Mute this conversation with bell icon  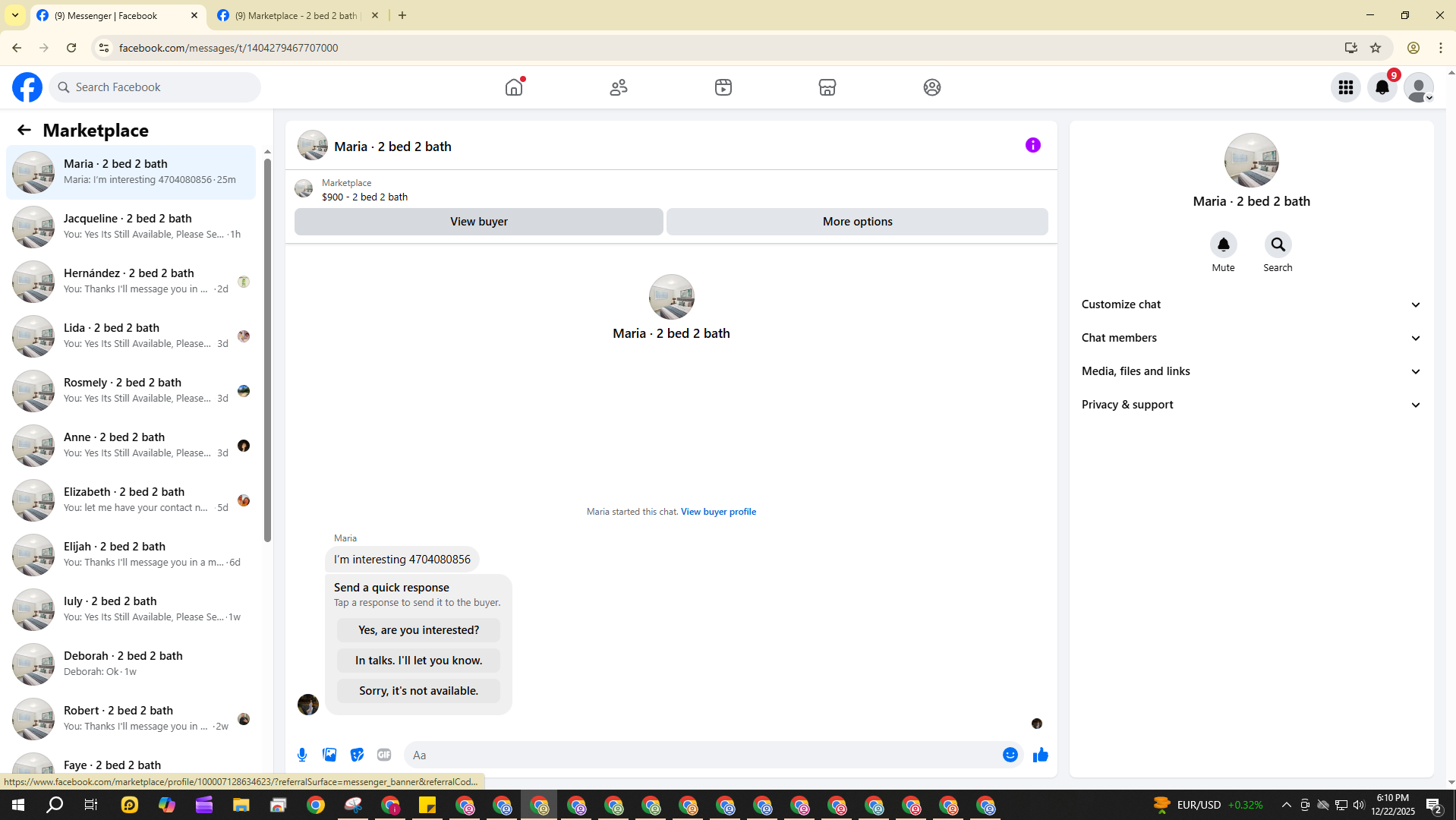(x=1224, y=244)
